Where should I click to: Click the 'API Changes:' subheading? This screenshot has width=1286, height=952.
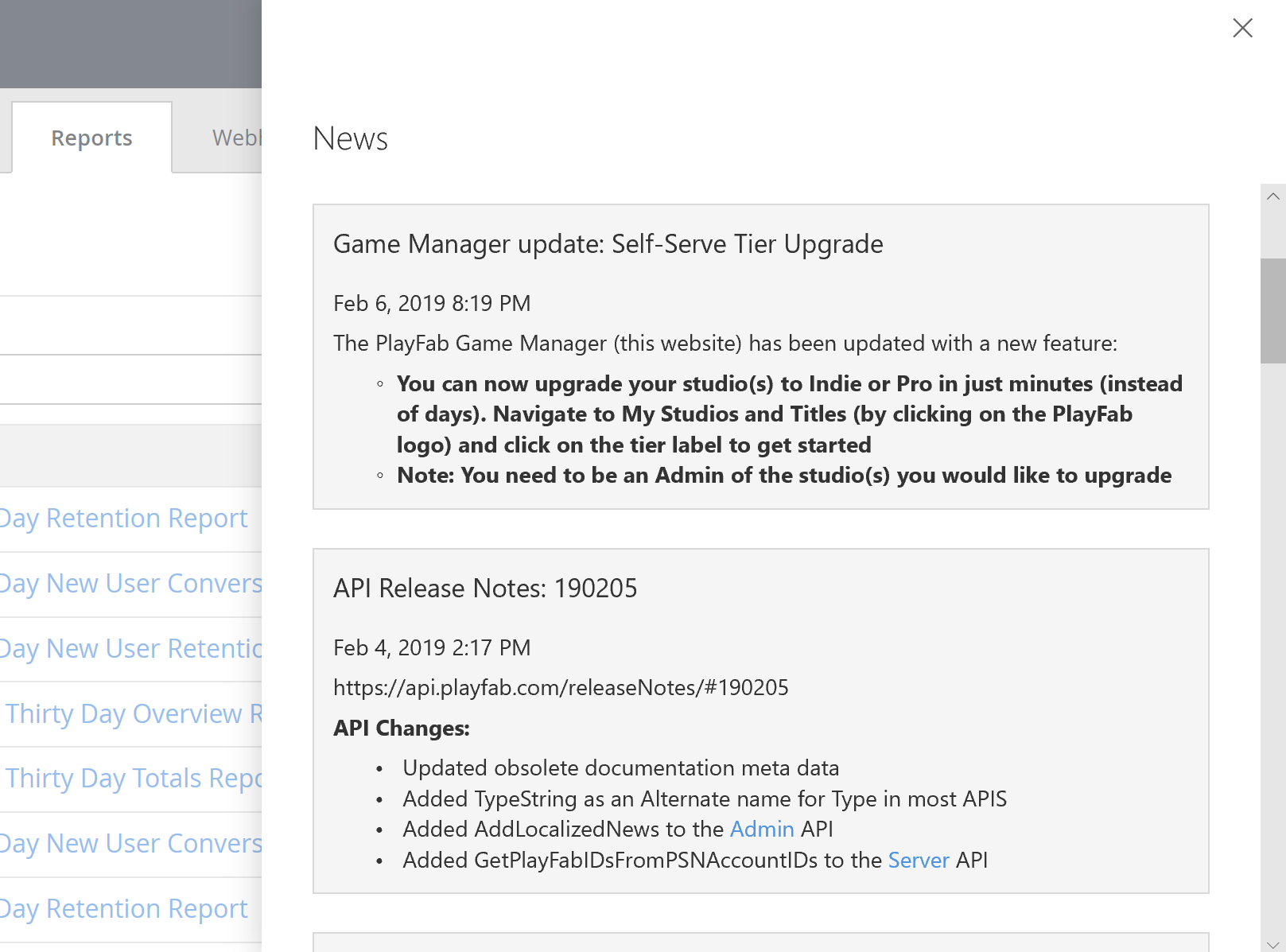click(x=402, y=728)
